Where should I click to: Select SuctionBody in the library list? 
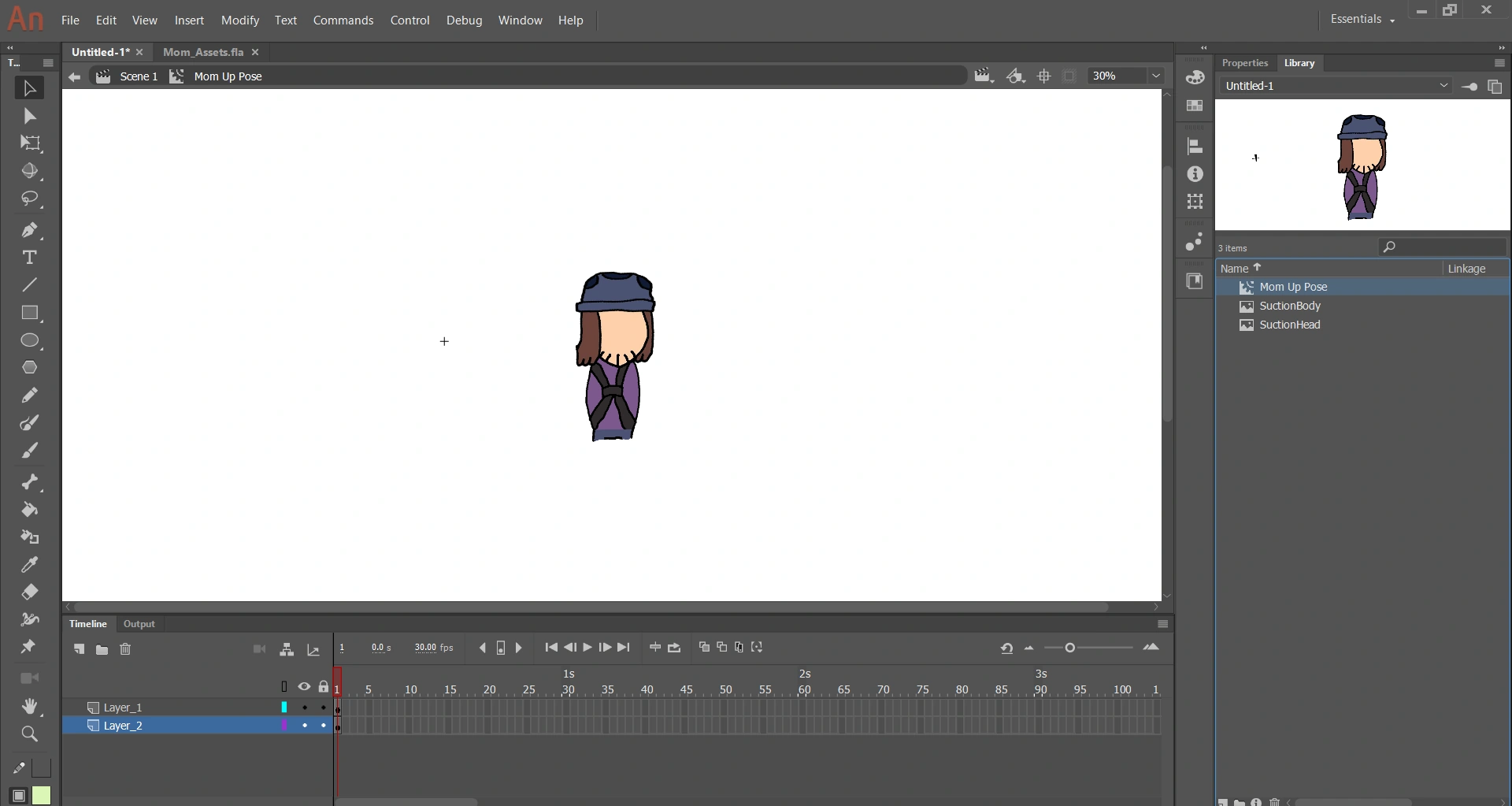1289,306
